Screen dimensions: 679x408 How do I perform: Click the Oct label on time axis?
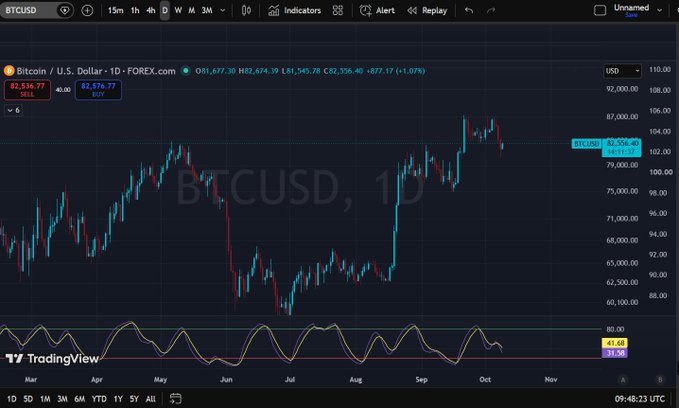(485, 379)
